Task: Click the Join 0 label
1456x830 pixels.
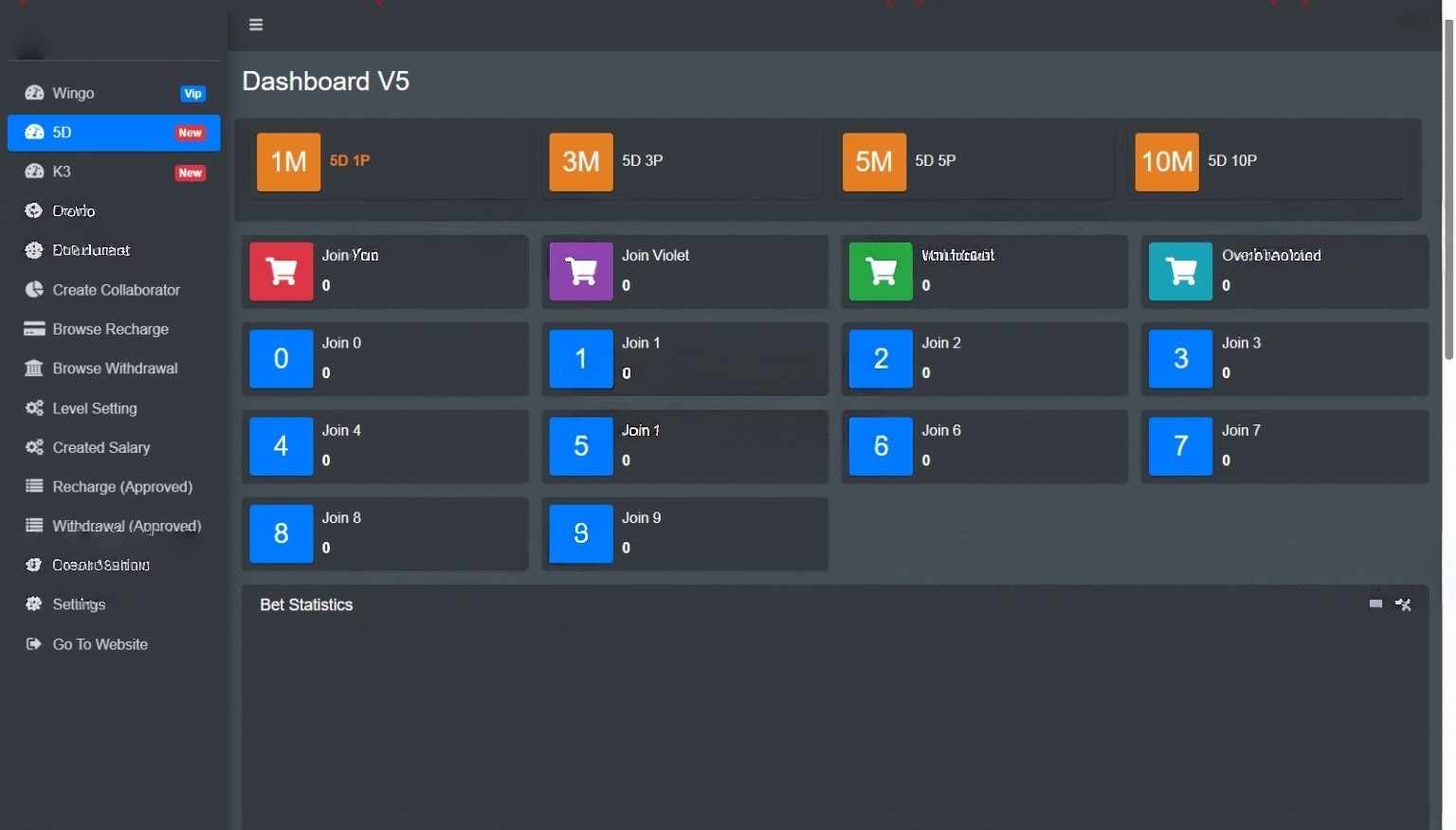Action: pos(341,343)
